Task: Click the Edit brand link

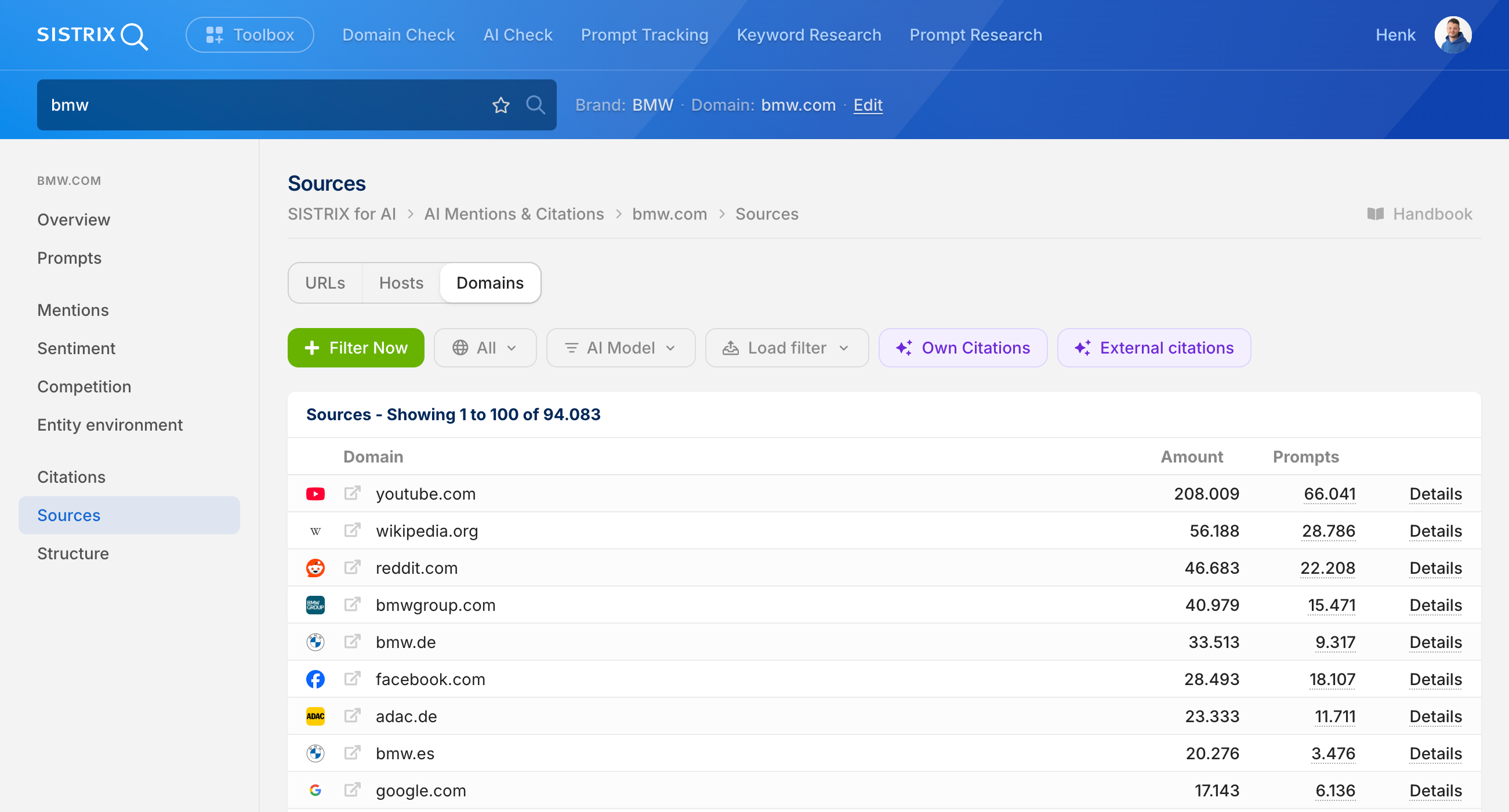Action: pyautogui.click(x=868, y=105)
